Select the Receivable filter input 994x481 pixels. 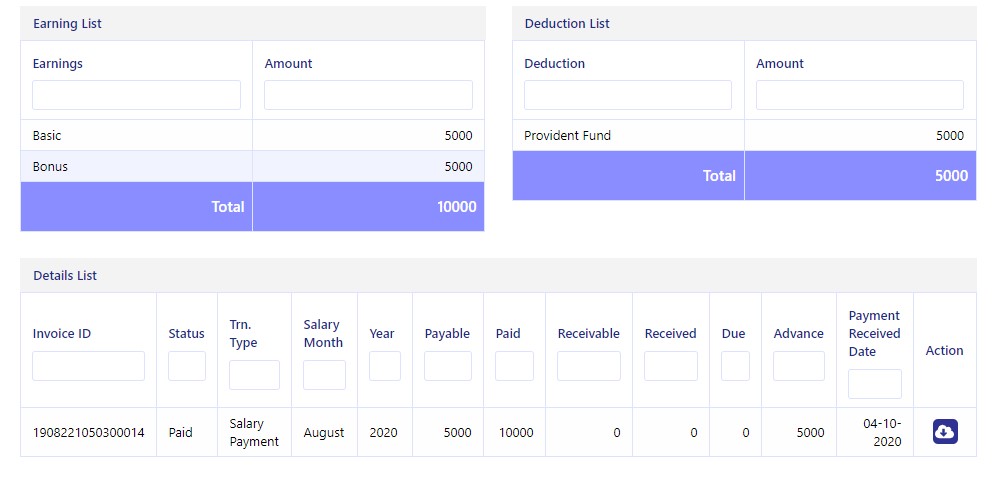[589, 366]
